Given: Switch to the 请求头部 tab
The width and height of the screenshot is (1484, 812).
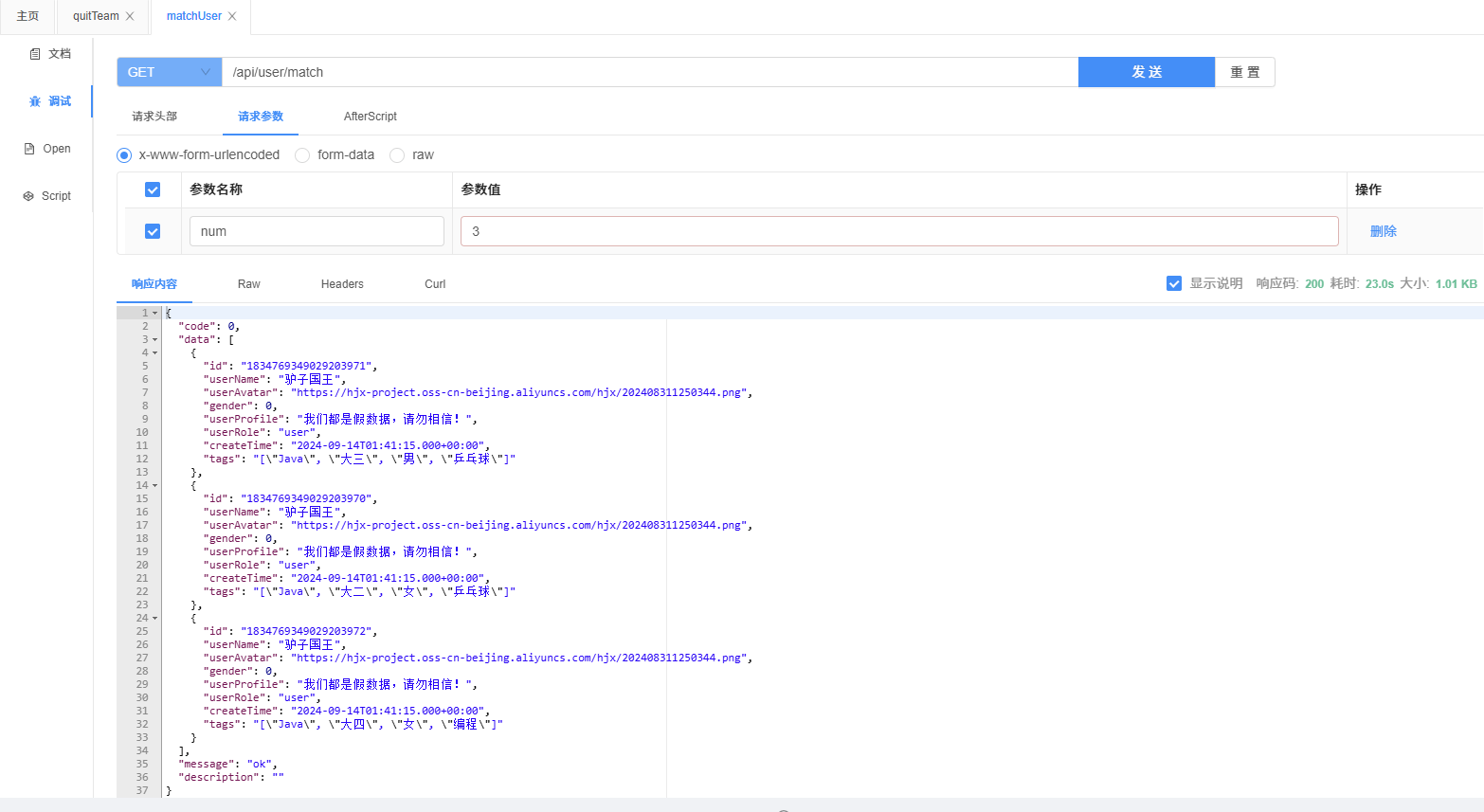Looking at the screenshot, I should (154, 117).
